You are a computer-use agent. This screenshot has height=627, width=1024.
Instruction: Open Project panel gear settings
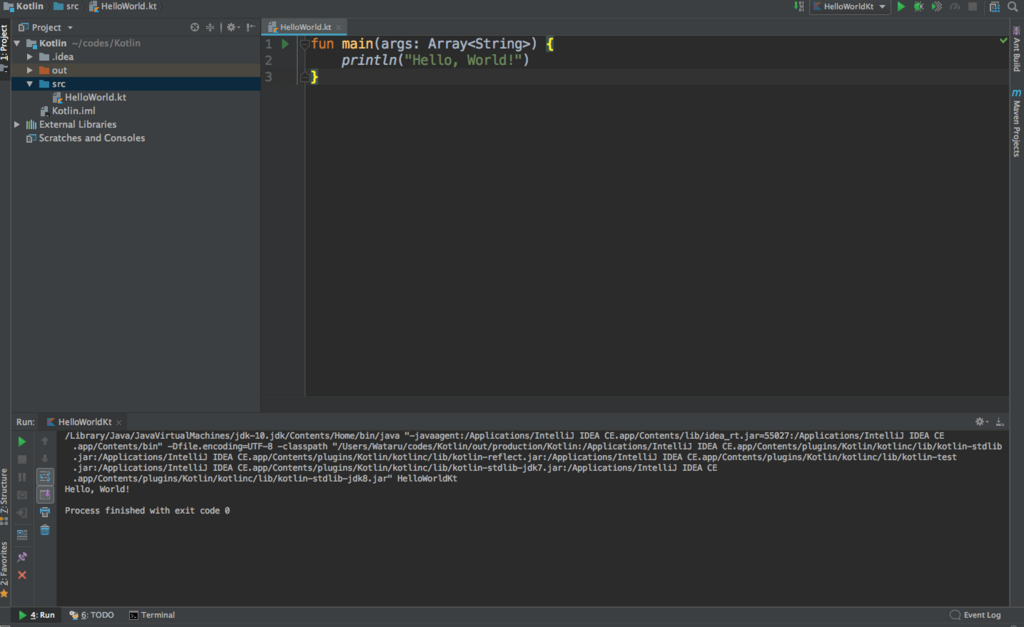(232, 27)
